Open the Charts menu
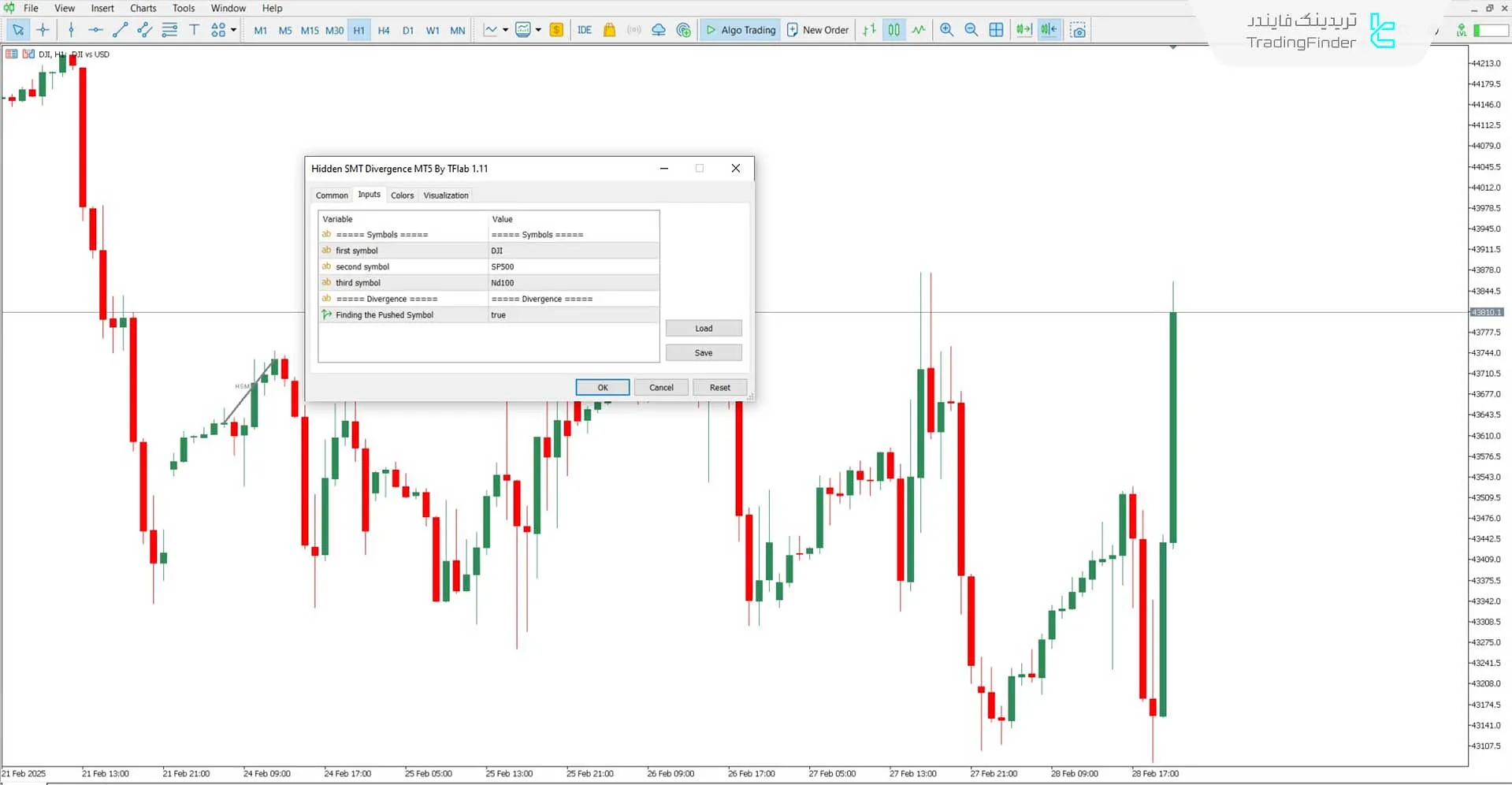Screen dimensions: 1512x785 (x=143, y=8)
